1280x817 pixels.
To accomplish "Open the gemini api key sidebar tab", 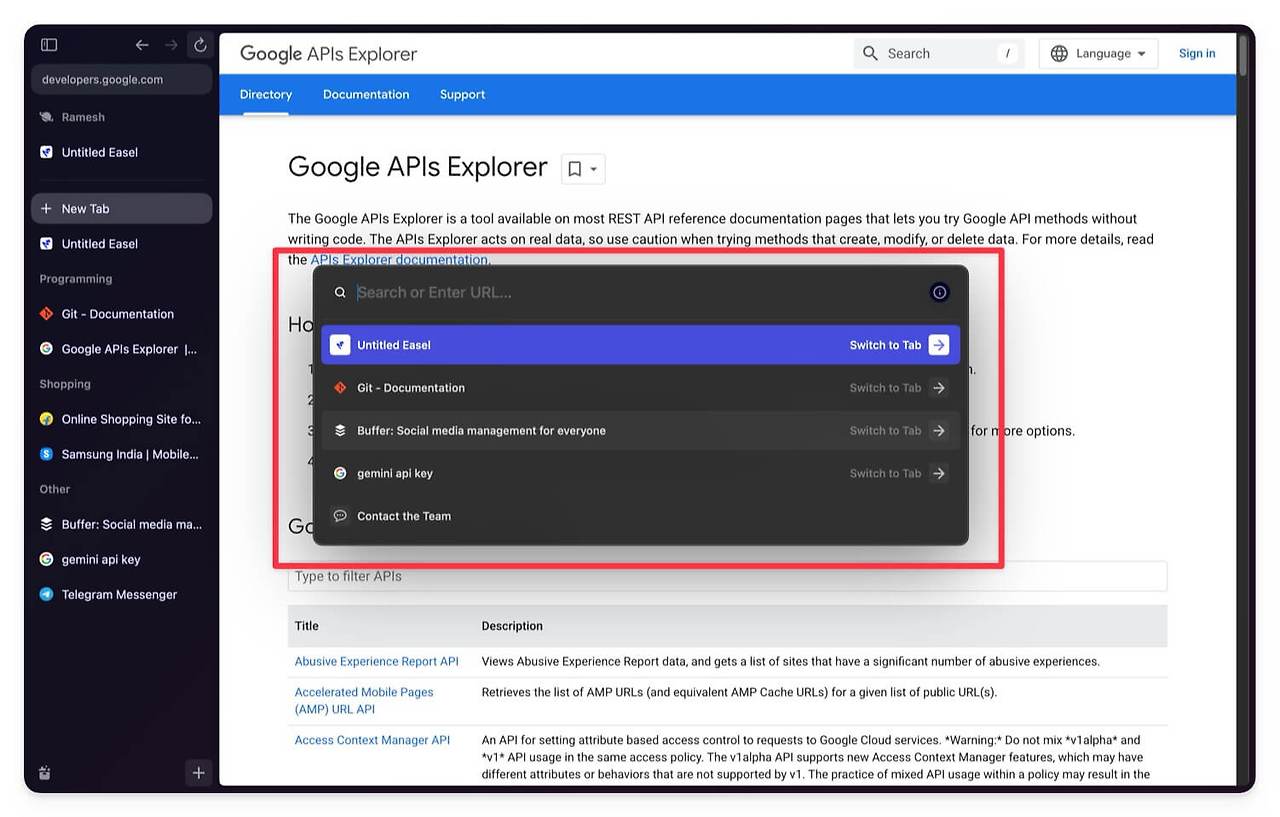I will point(122,559).
